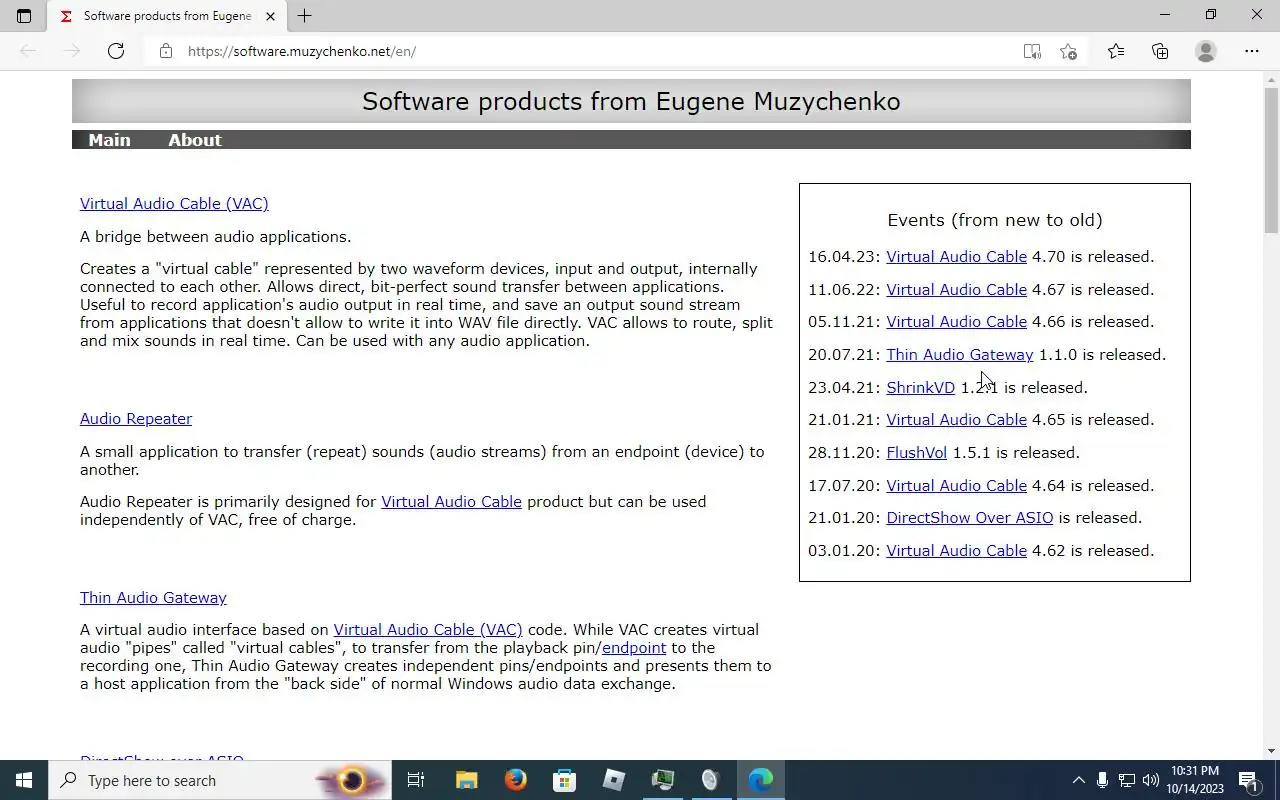Follow the endpoint link
This screenshot has width=1280, height=800.
tap(634, 648)
